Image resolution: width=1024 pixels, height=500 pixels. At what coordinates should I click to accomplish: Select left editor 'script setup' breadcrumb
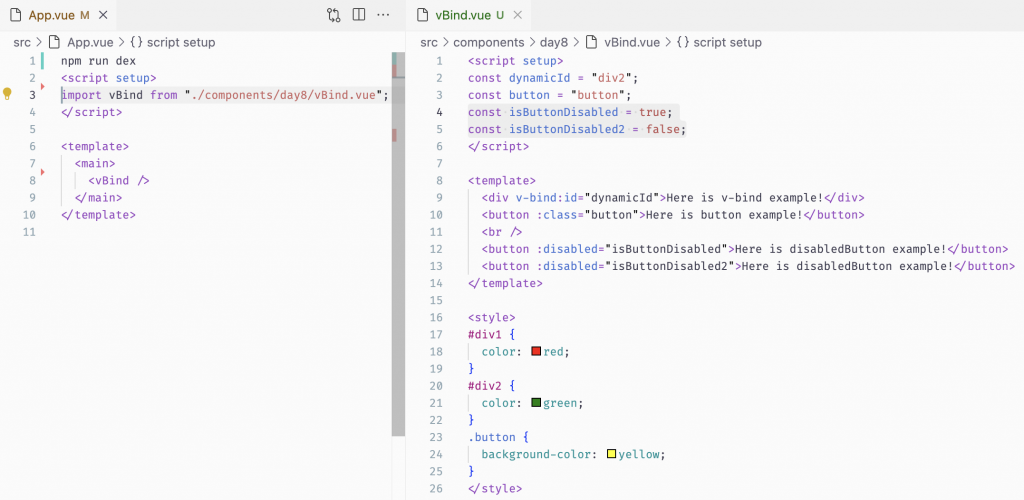[x=181, y=42]
